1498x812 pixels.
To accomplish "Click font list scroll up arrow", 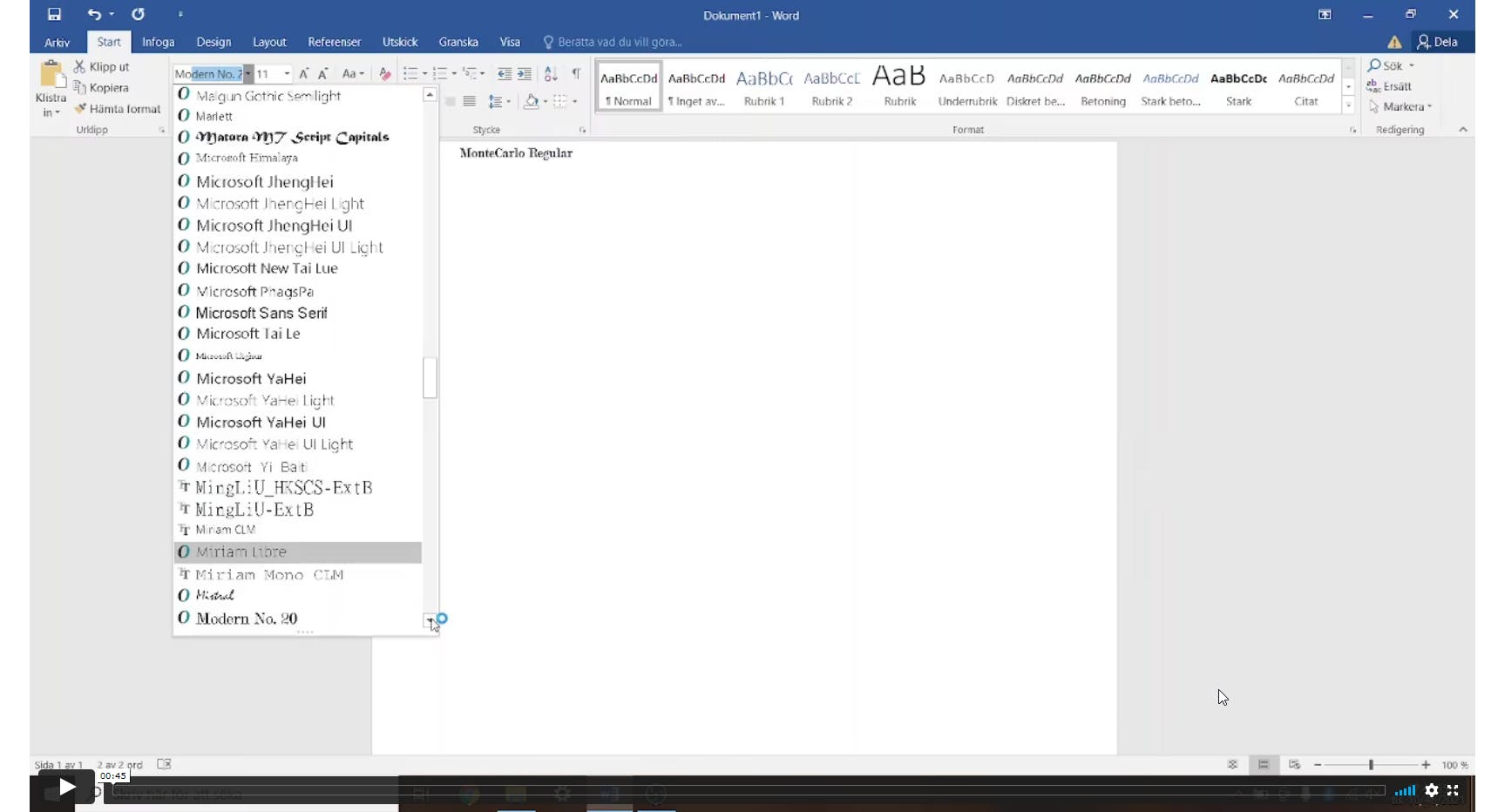I will pyautogui.click(x=430, y=95).
